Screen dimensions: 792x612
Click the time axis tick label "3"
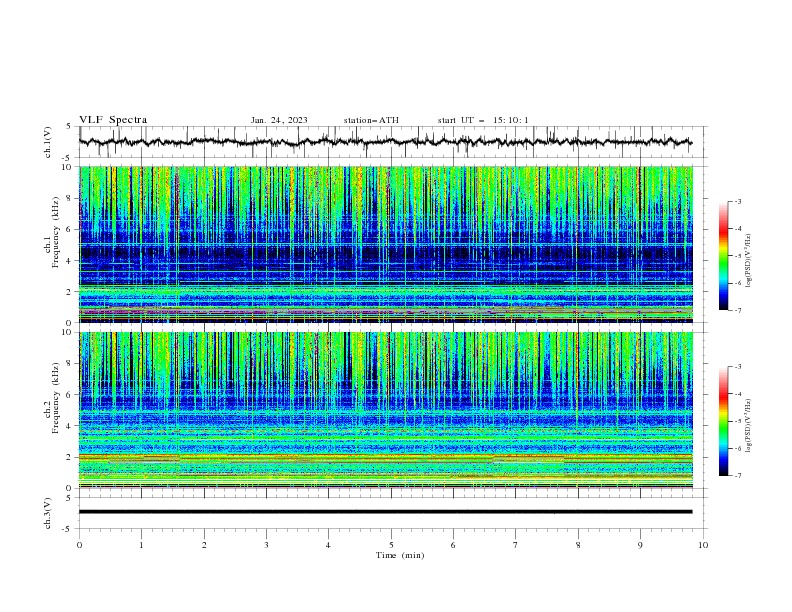[266, 545]
